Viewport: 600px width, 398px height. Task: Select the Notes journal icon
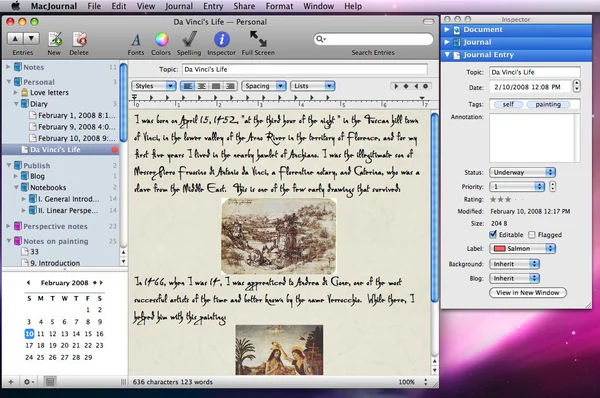pyautogui.click(x=18, y=67)
